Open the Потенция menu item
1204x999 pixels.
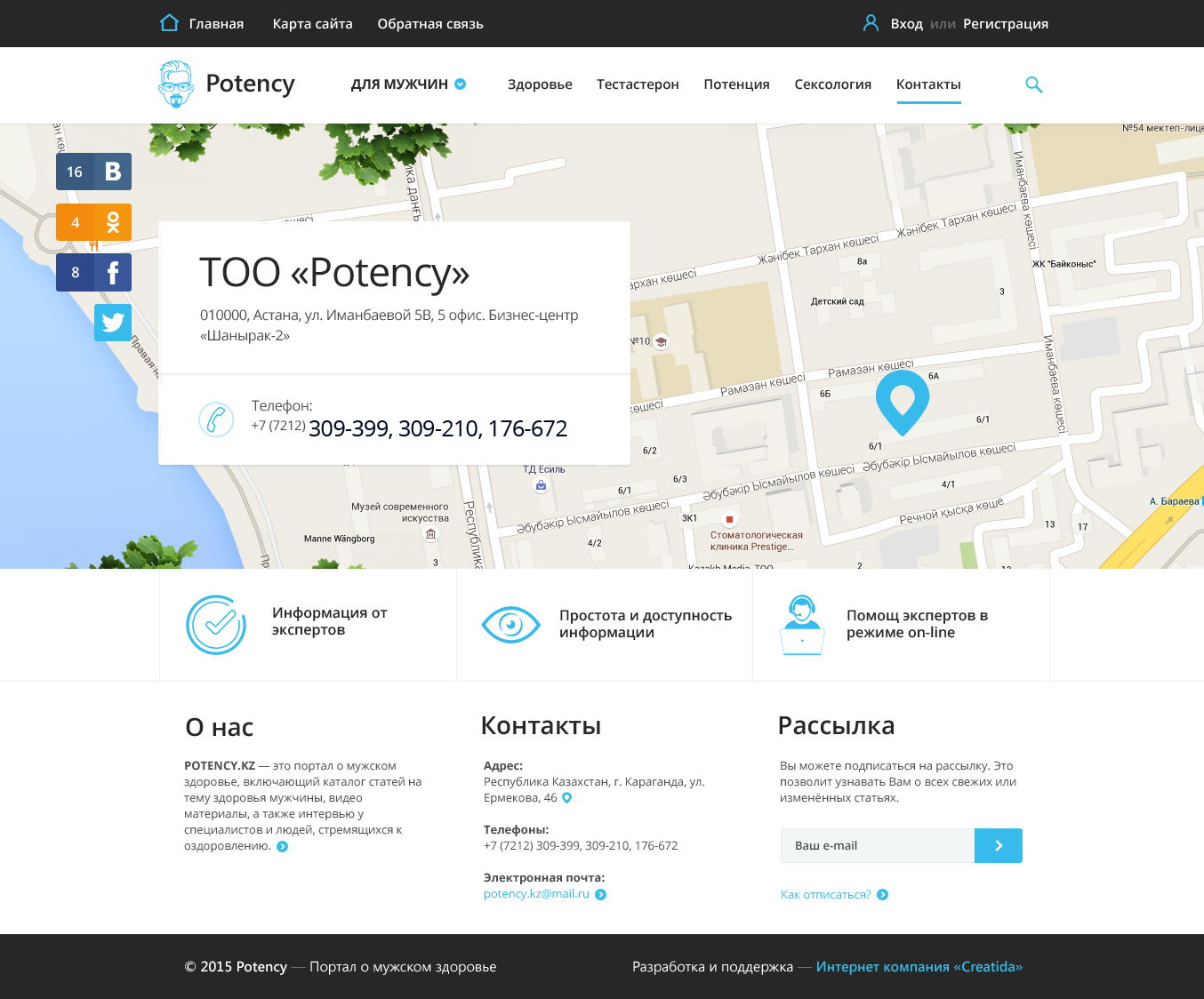pos(736,84)
